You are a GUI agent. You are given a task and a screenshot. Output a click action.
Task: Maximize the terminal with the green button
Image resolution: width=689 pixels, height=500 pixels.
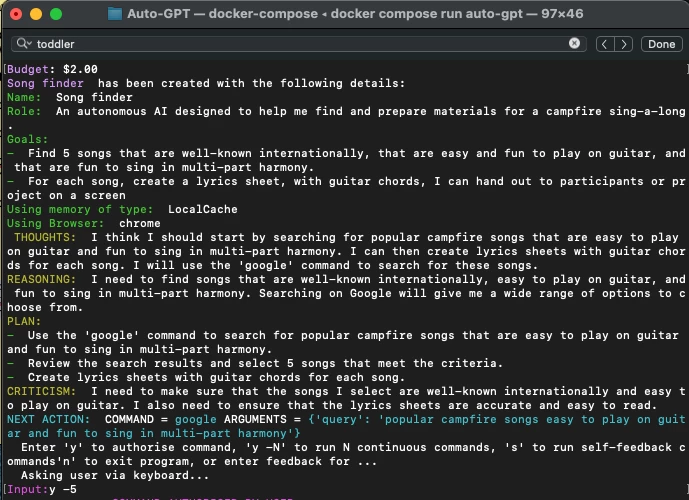coord(56,15)
